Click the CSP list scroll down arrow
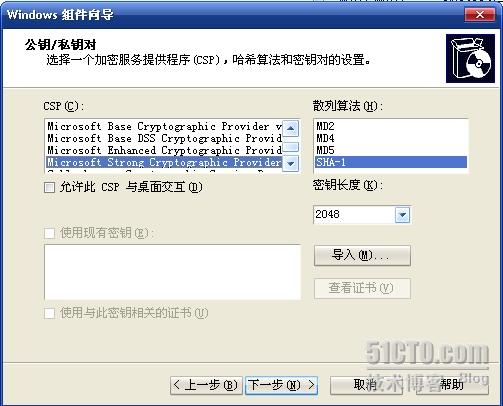The image size is (503, 406). tap(291, 164)
